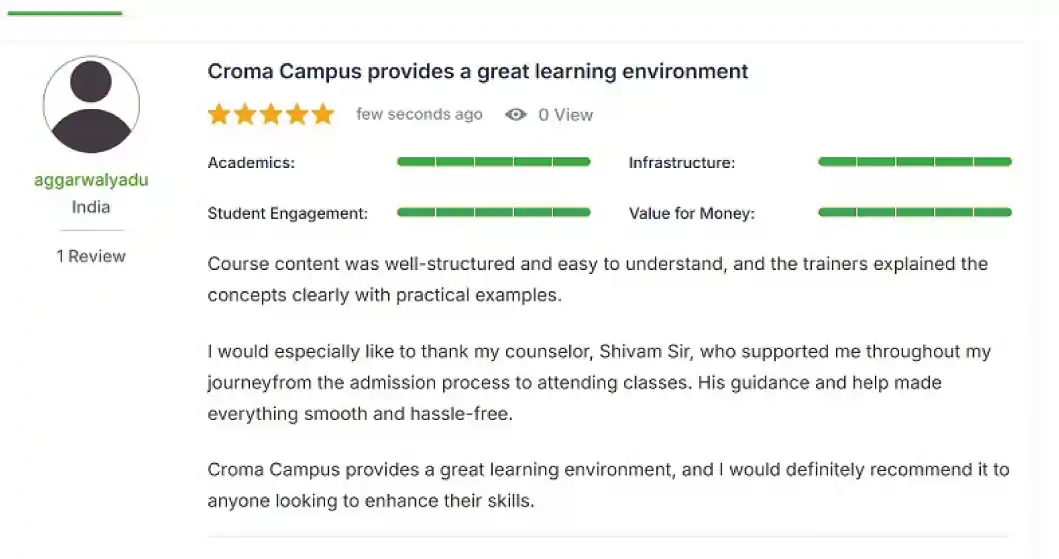This screenshot has width=1059, height=559.
Task: Click the second gold rating star
Action: tap(245, 114)
